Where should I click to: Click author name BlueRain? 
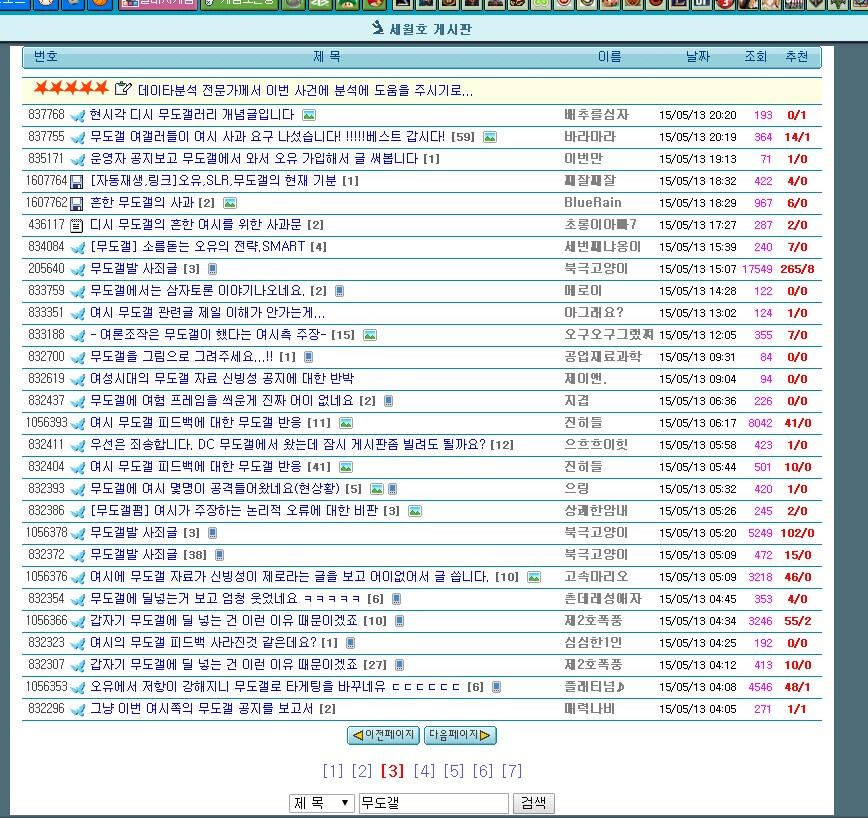tap(593, 203)
